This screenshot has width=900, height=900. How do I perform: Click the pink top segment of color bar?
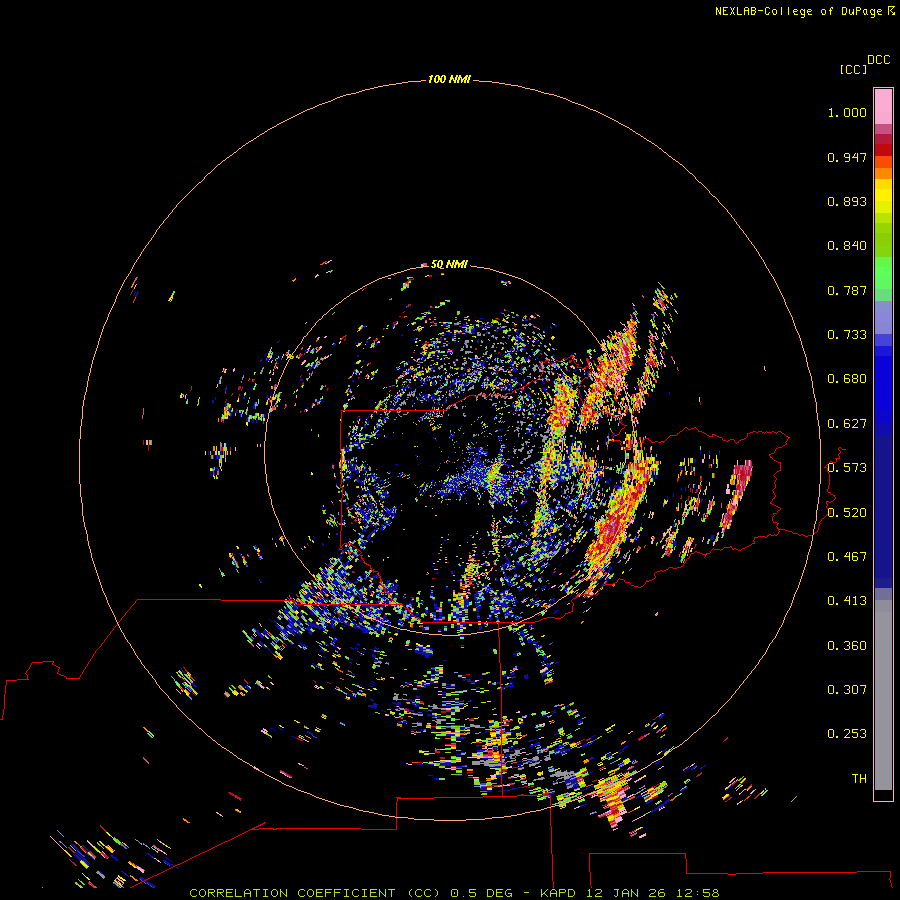883,106
